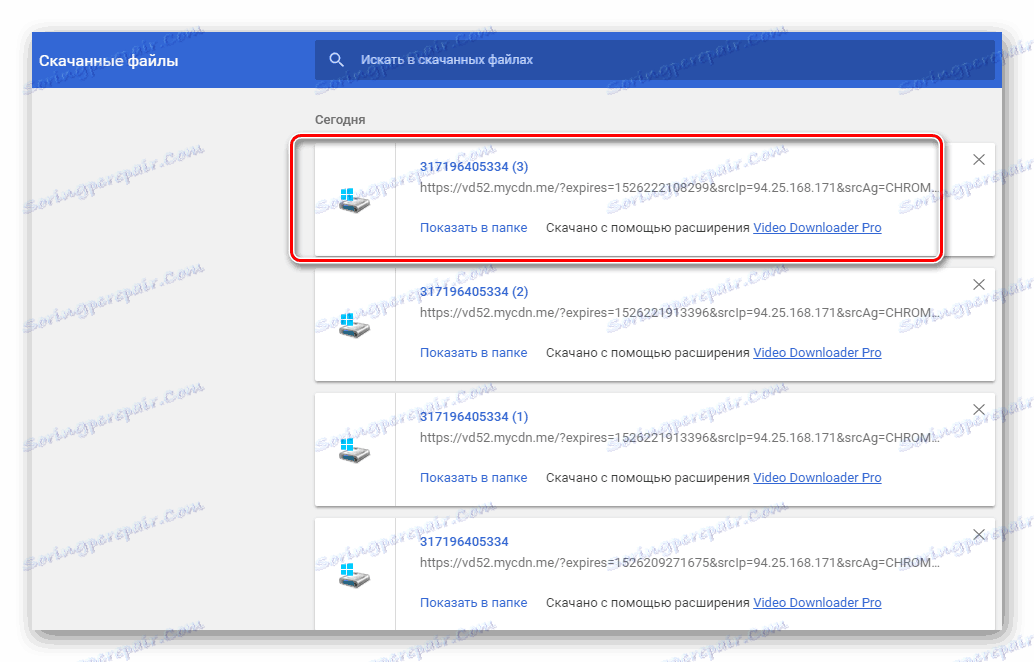1034x662 pixels.
Task: Click file type icon of 317196405334 (1)
Action: (354, 450)
